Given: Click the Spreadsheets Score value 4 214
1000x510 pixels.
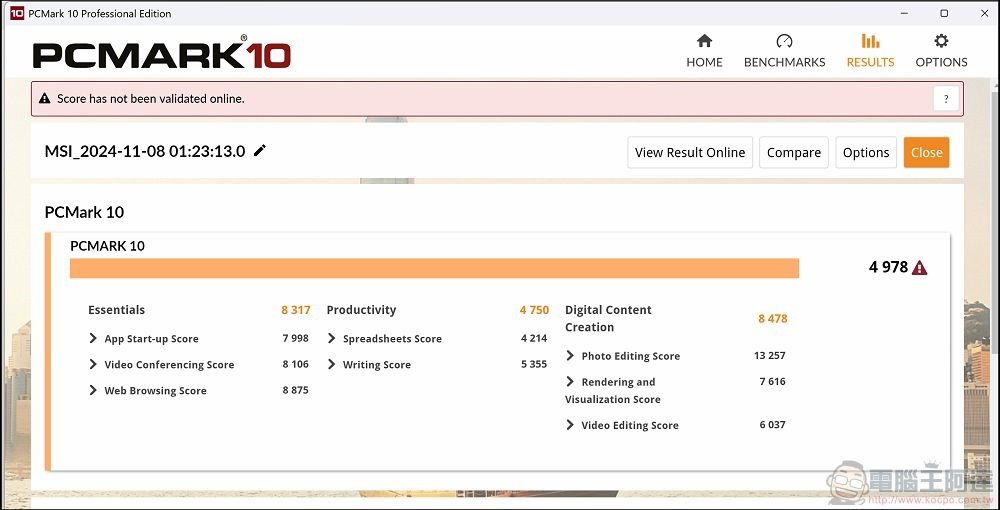Looking at the screenshot, I should tap(534, 338).
